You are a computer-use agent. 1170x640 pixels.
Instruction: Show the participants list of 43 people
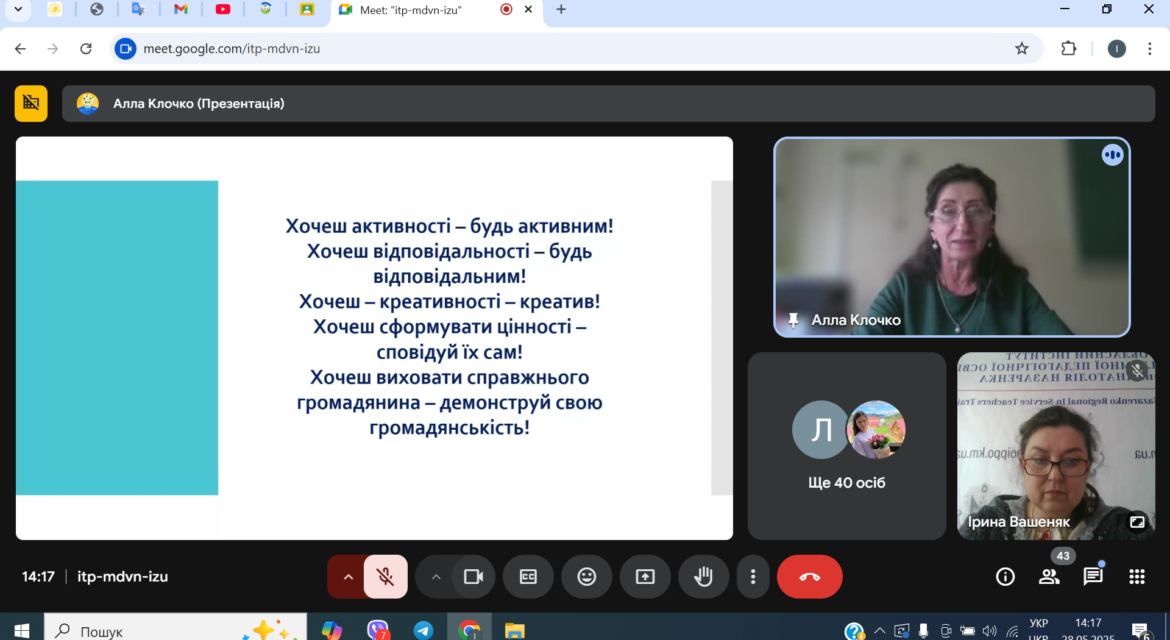pyautogui.click(x=1049, y=577)
